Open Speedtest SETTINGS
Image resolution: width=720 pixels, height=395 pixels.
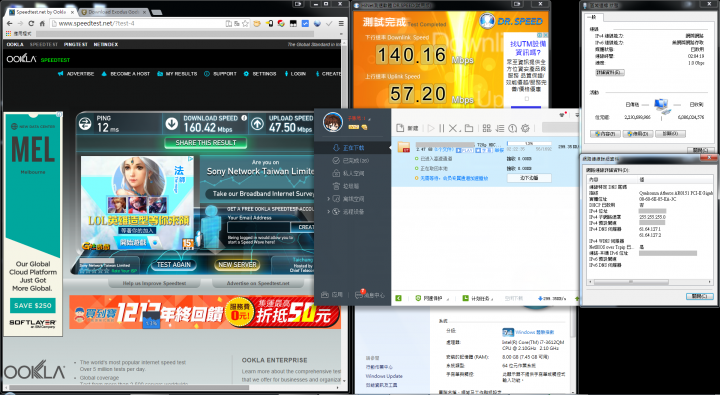pos(260,73)
